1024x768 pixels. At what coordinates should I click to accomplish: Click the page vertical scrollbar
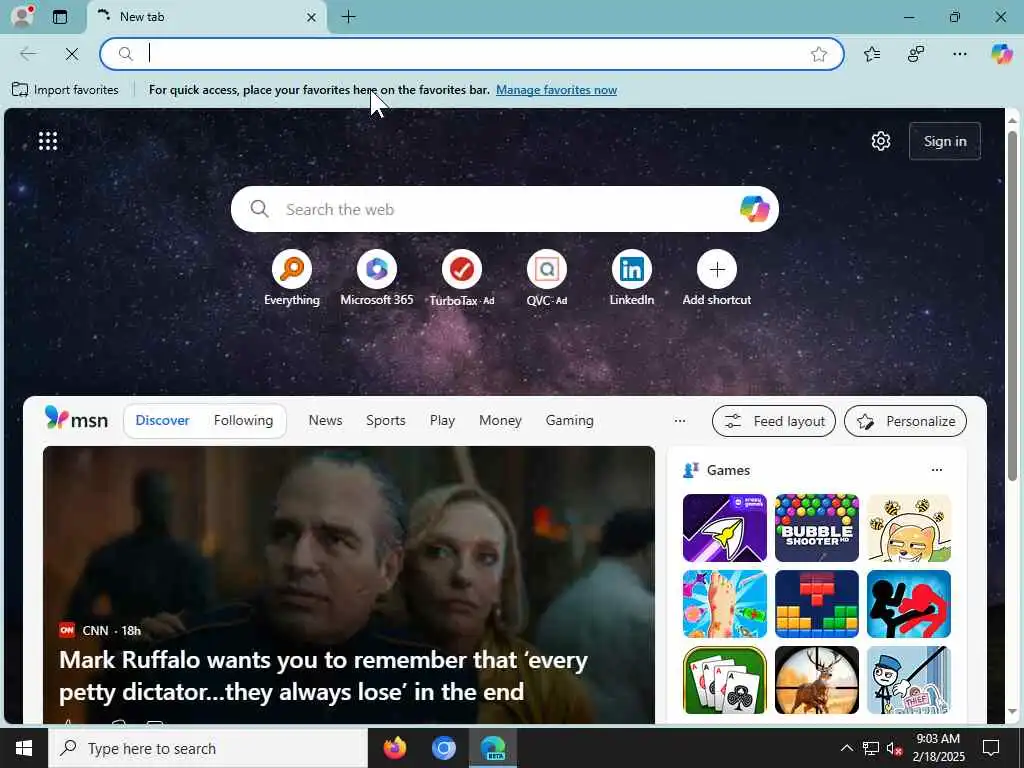[x=1012, y=306]
